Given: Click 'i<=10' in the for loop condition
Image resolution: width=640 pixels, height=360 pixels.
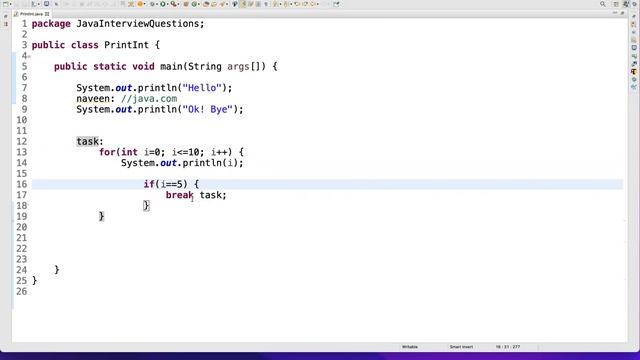Looking at the screenshot, I should [x=186, y=152].
